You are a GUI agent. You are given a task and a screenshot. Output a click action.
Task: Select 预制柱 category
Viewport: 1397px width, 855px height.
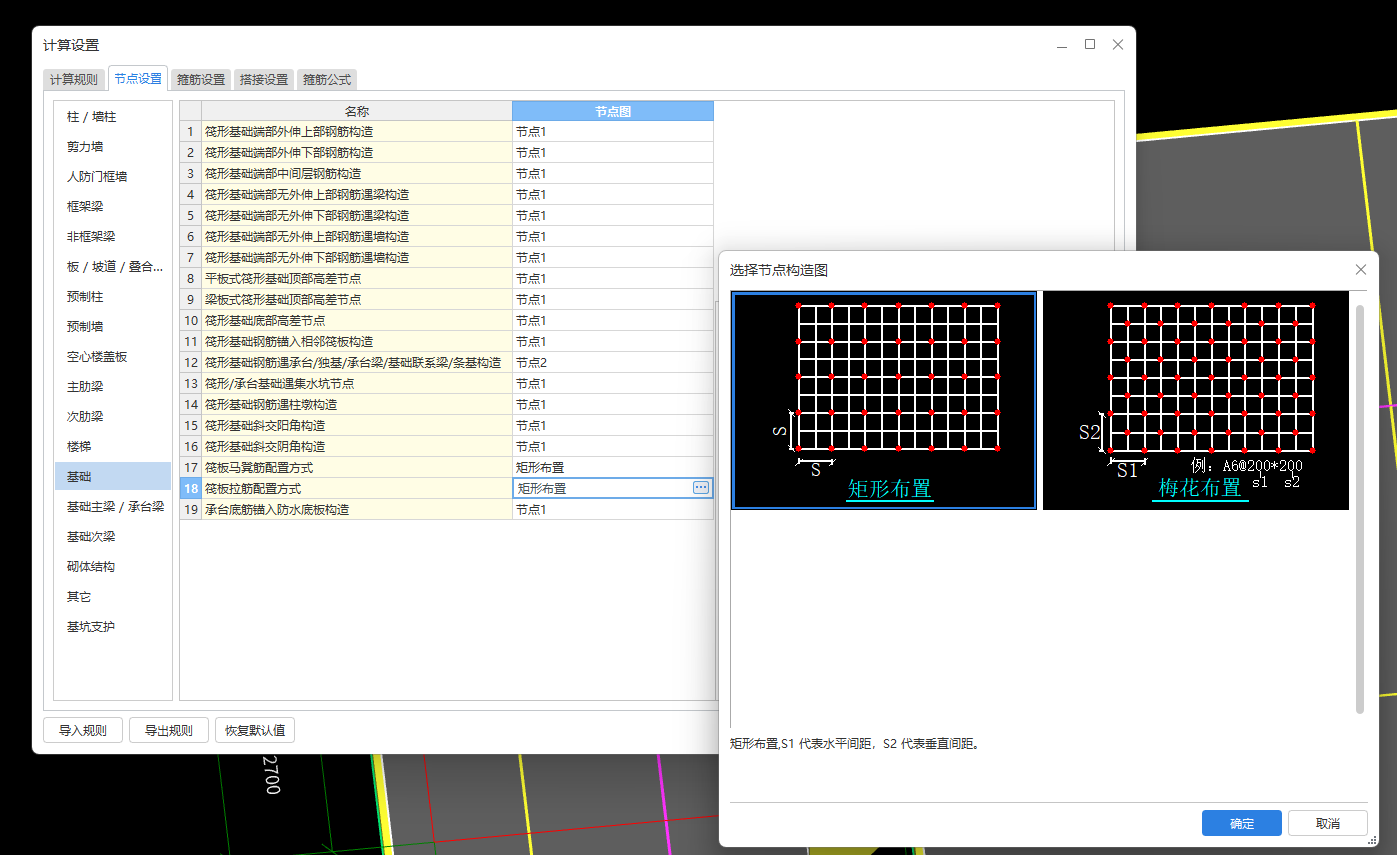pos(113,297)
